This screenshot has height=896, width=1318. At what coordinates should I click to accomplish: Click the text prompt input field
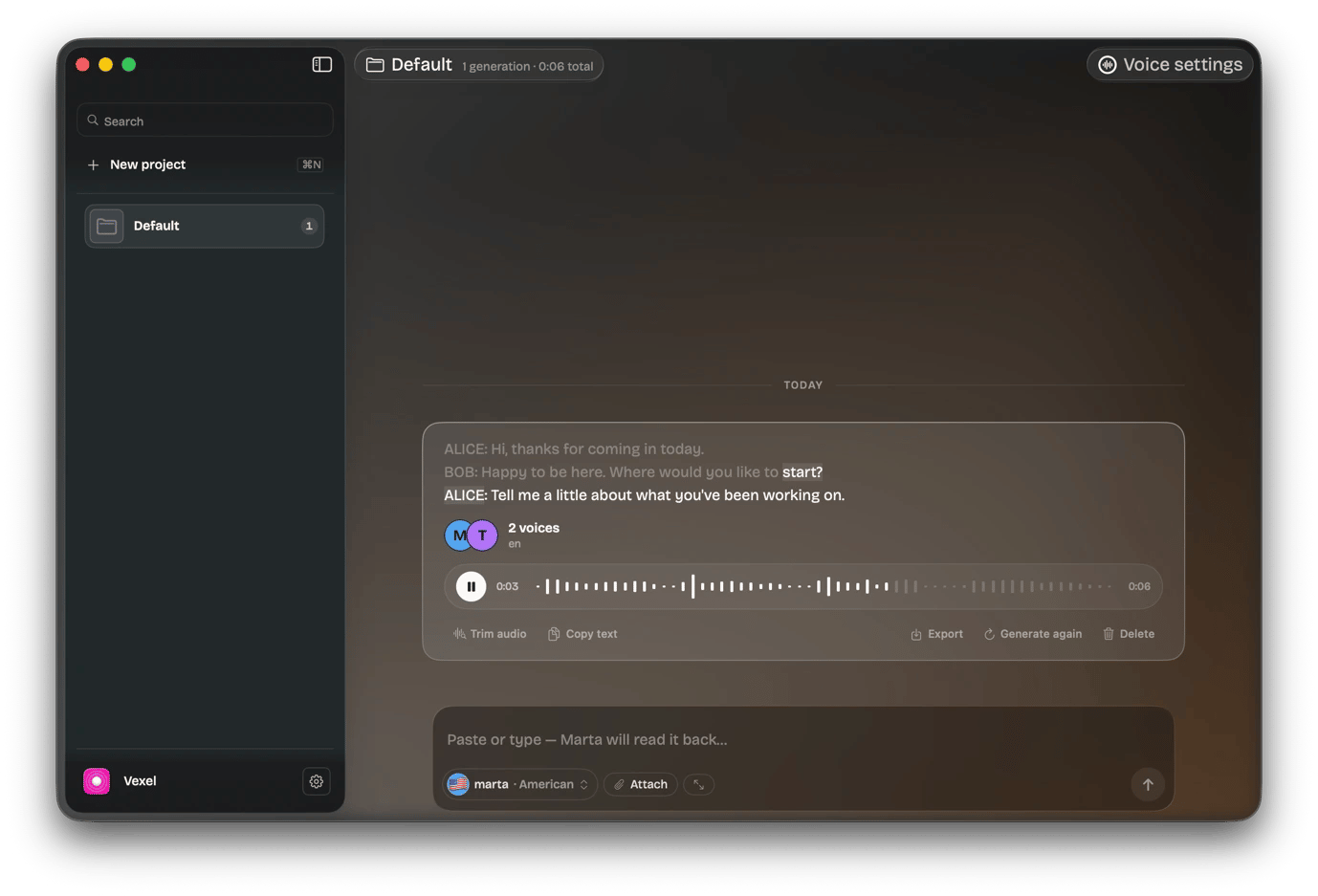(x=803, y=739)
